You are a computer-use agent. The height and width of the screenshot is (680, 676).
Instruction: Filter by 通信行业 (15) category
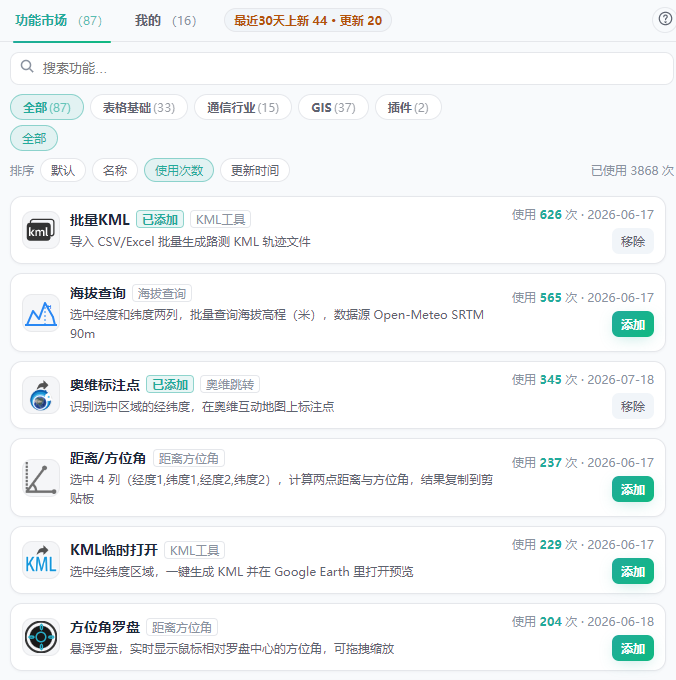pos(243,107)
